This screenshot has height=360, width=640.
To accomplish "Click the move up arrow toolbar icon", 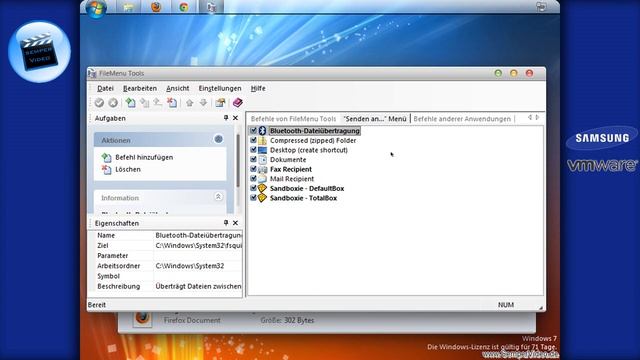I will (189, 103).
